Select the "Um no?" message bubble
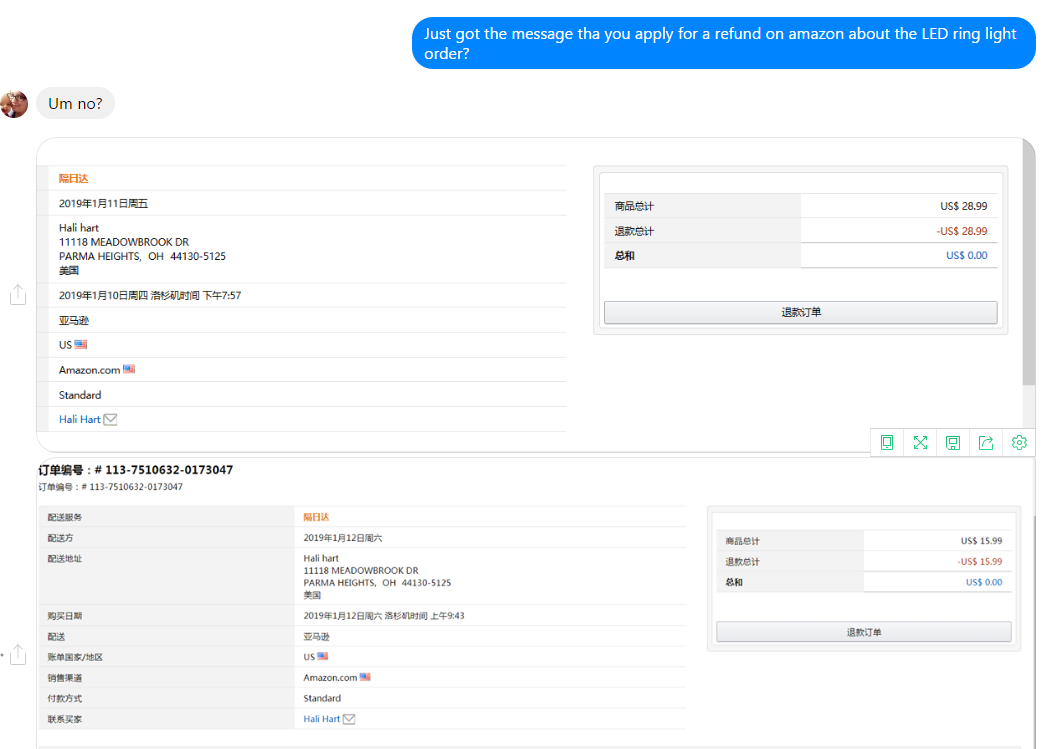 75,103
